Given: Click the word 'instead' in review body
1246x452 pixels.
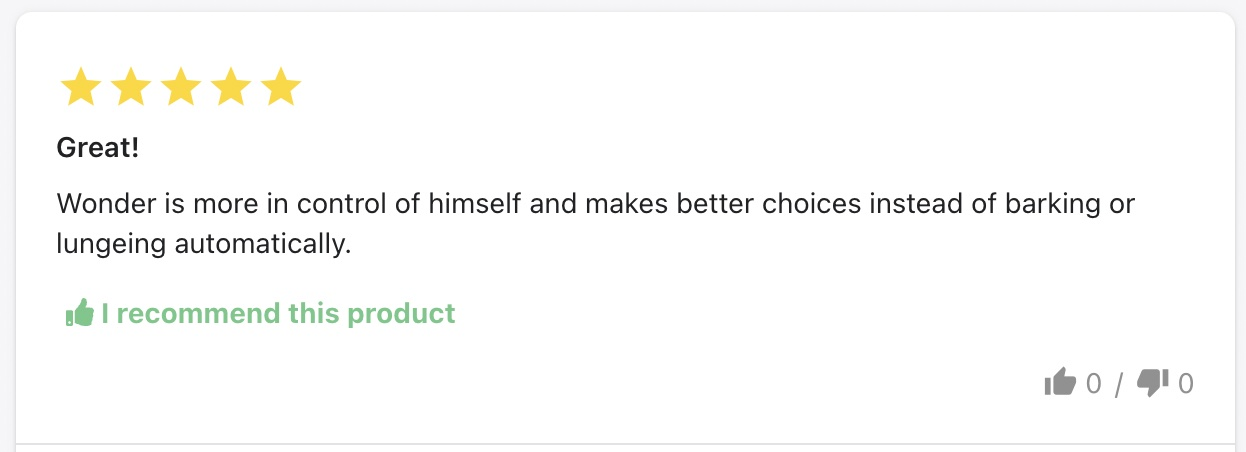Looking at the screenshot, I should 911,204.
